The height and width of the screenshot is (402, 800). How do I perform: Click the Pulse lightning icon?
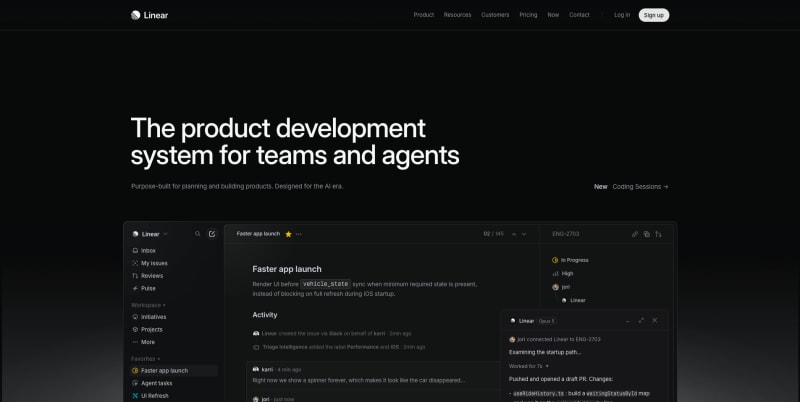(135, 288)
